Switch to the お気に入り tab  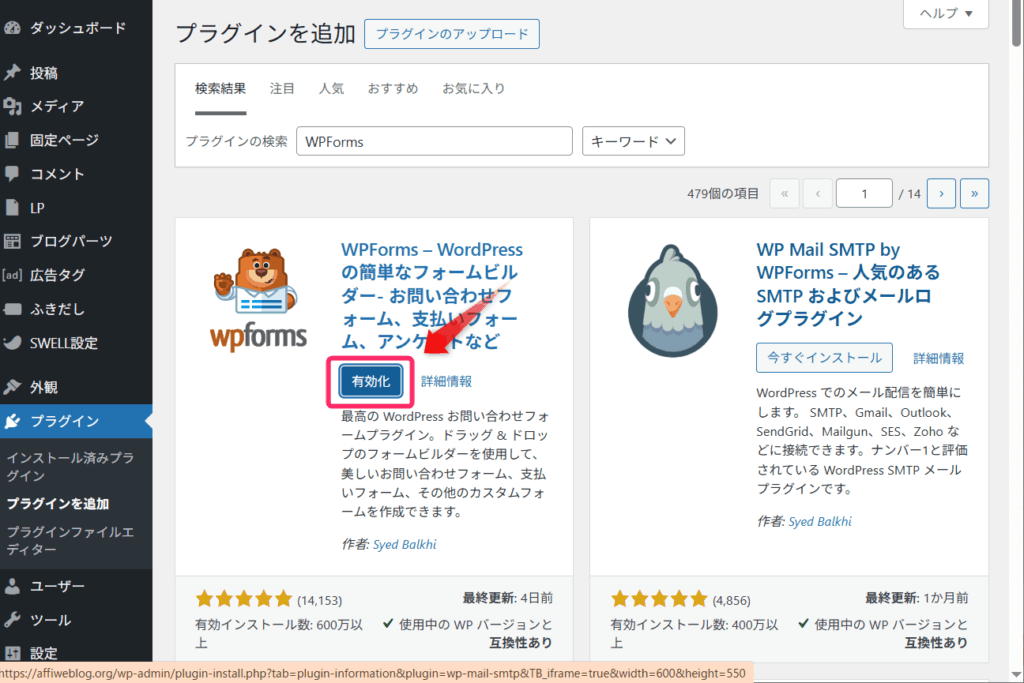473,88
